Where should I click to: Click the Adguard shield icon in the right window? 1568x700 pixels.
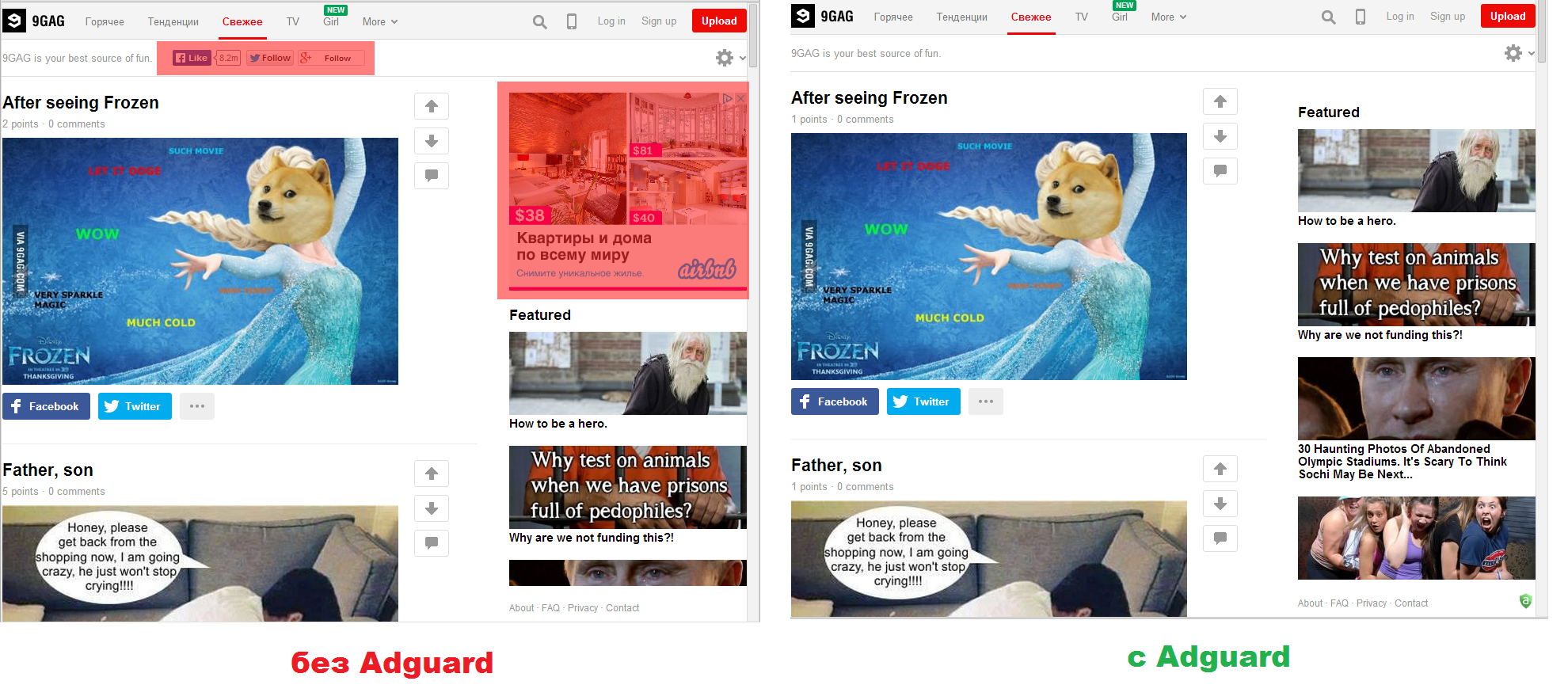click(1525, 601)
